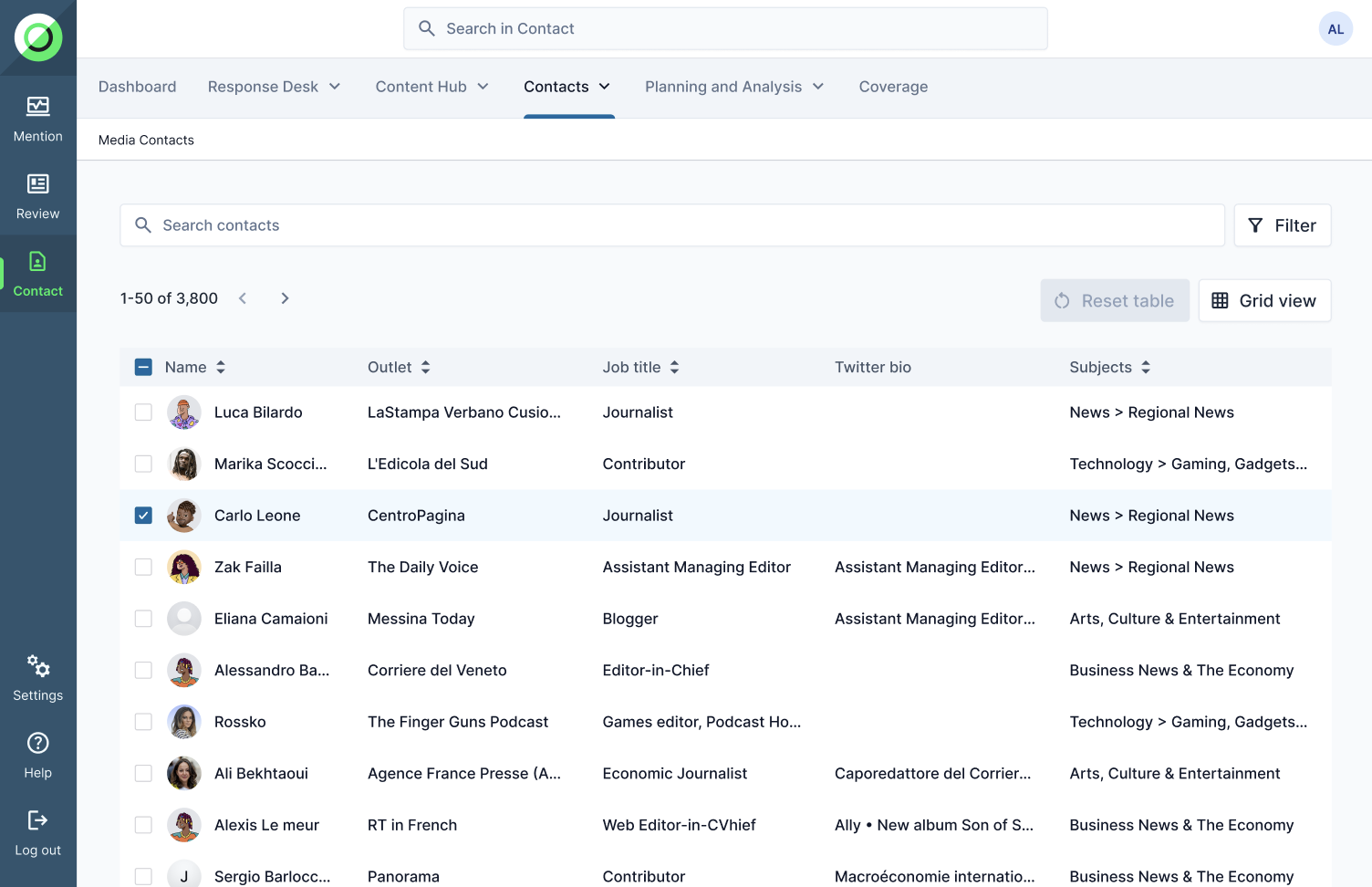Click the magnifier in Search contacts field
Image resolution: width=1372 pixels, height=887 pixels.
(143, 225)
